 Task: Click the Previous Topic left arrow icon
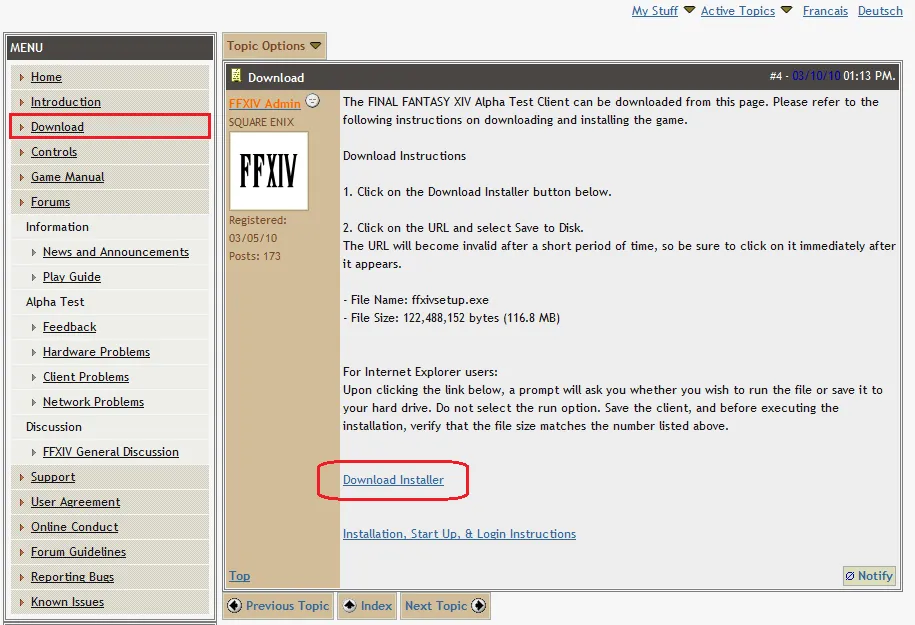(235, 606)
